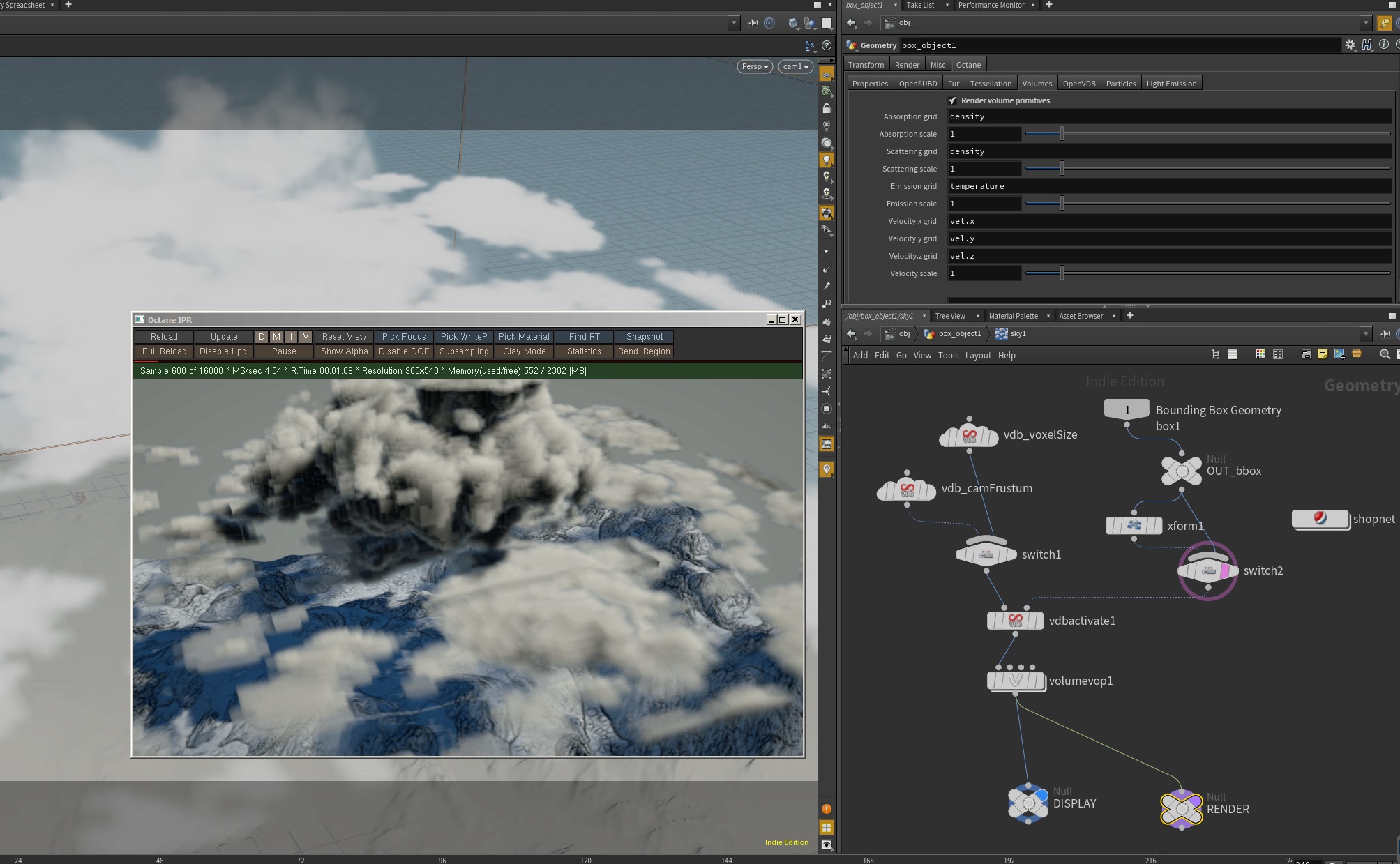Click the Pick Focus button
The height and width of the screenshot is (864, 1400).
[404, 336]
